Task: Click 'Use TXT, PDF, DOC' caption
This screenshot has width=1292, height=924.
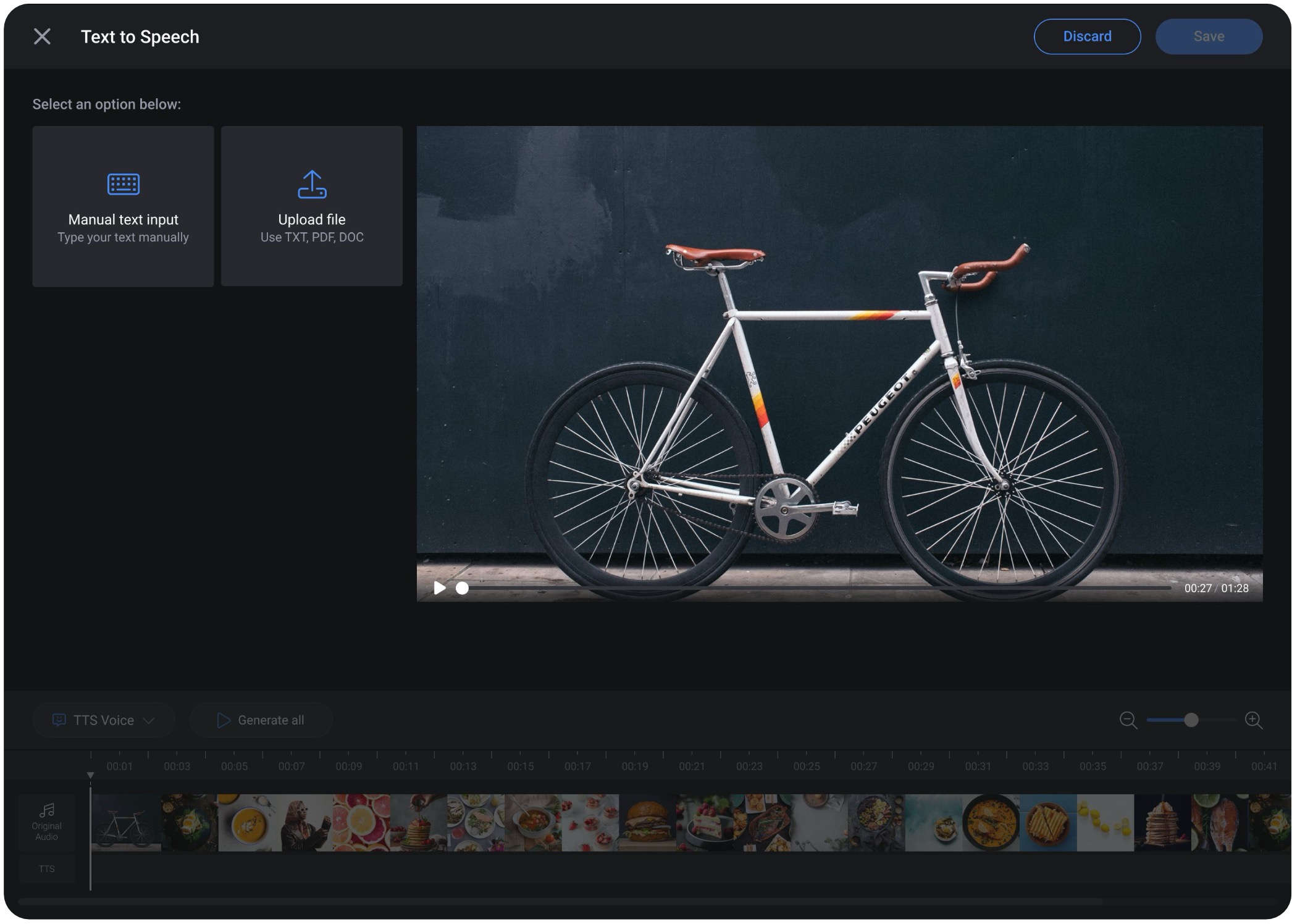Action: (x=312, y=237)
